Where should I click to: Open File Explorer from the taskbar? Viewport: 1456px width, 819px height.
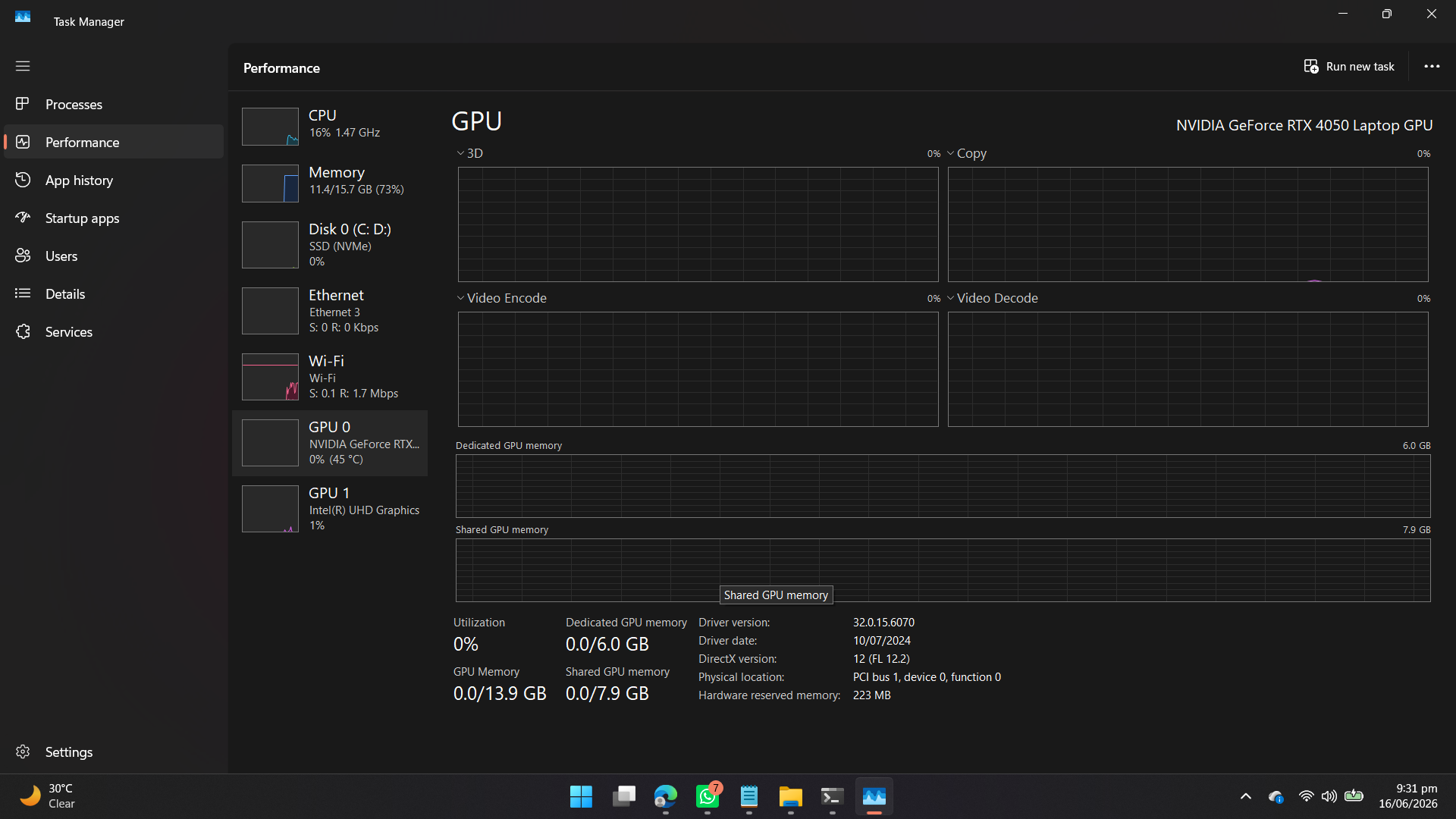pyautogui.click(x=790, y=796)
